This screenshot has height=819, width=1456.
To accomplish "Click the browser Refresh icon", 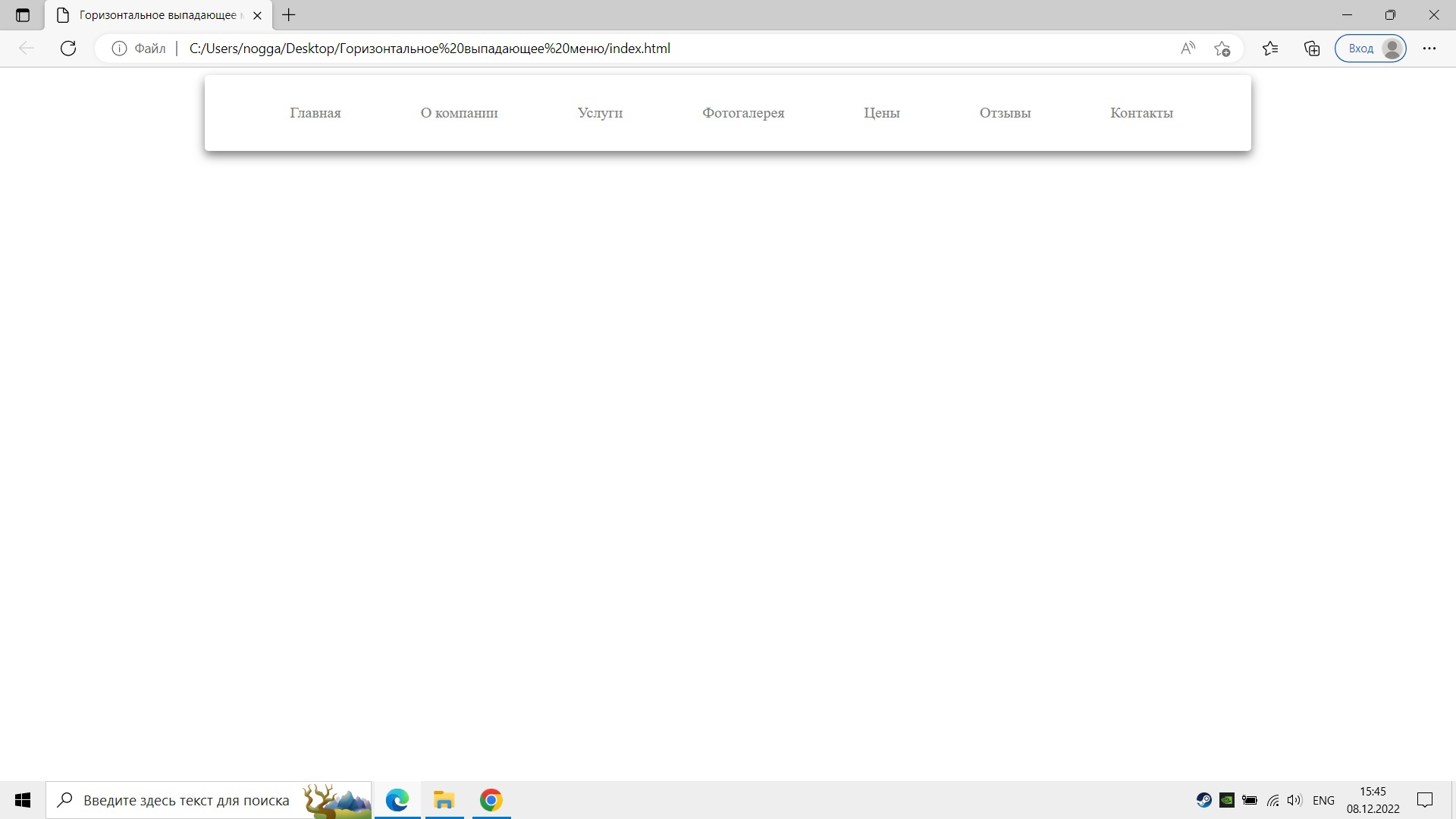I will (68, 49).
